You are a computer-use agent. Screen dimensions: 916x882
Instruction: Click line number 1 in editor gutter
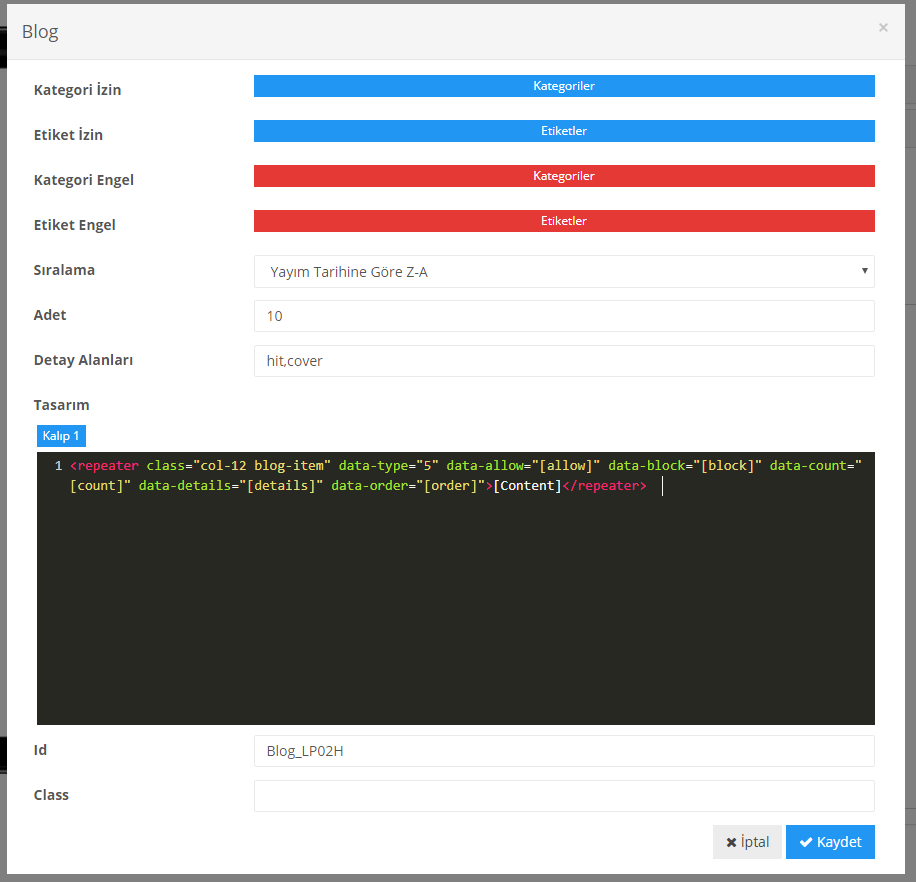(x=58, y=466)
